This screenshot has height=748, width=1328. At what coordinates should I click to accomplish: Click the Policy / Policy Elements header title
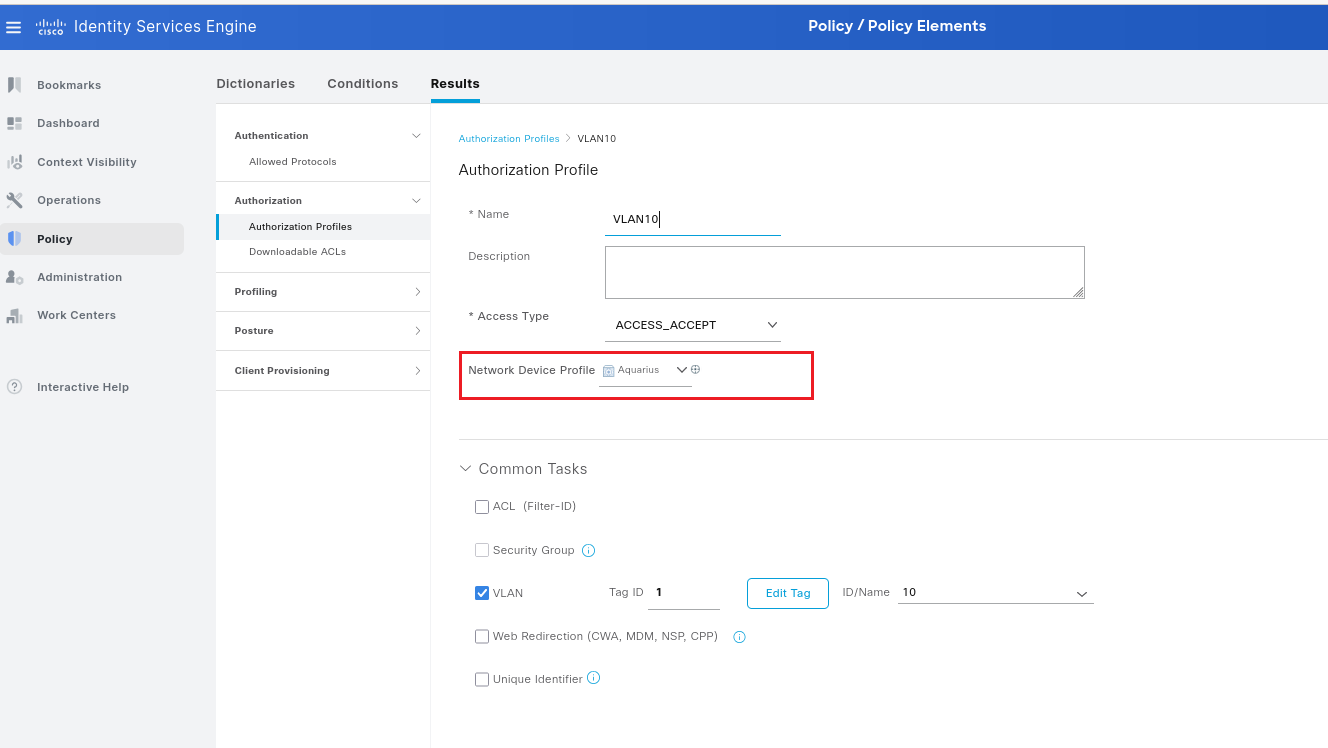(897, 26)
